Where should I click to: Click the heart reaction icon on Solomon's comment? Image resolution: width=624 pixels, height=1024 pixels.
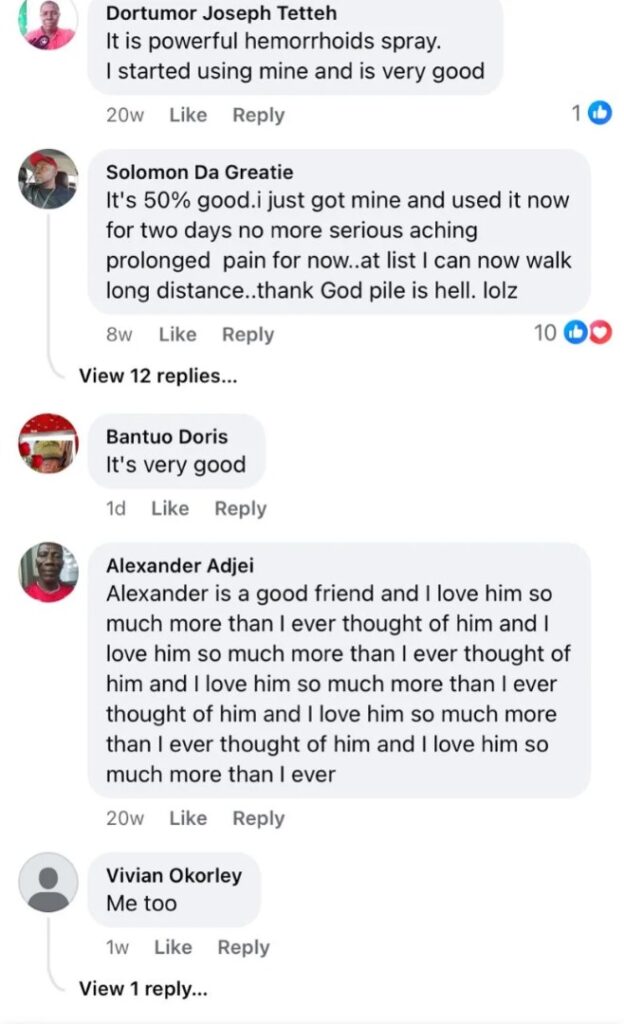(x=601, y=333)
